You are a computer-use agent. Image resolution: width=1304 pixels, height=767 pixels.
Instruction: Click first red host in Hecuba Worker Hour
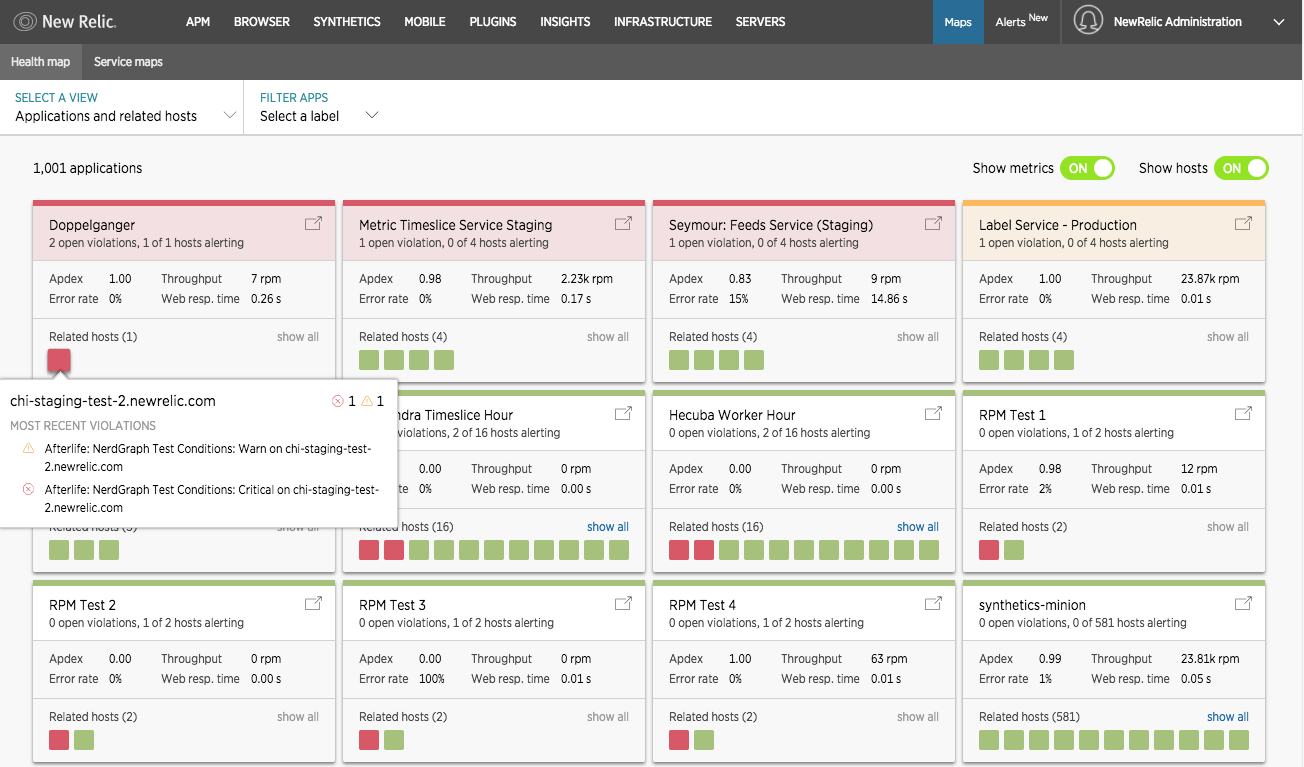[679, 550]
